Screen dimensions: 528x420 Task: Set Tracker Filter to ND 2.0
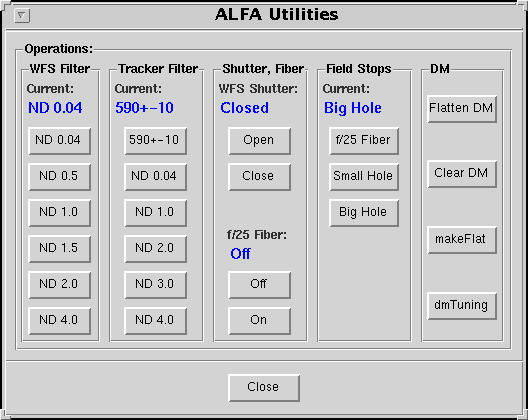155,249
